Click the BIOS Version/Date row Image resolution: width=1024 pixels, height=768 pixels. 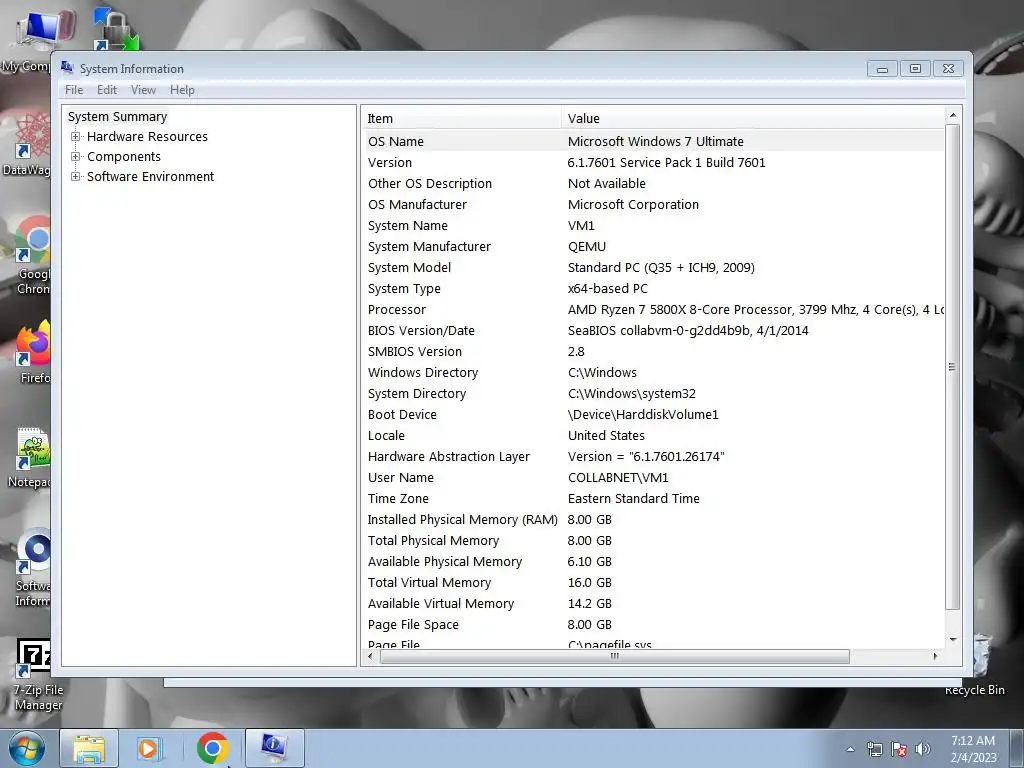[x=653, y=330]
